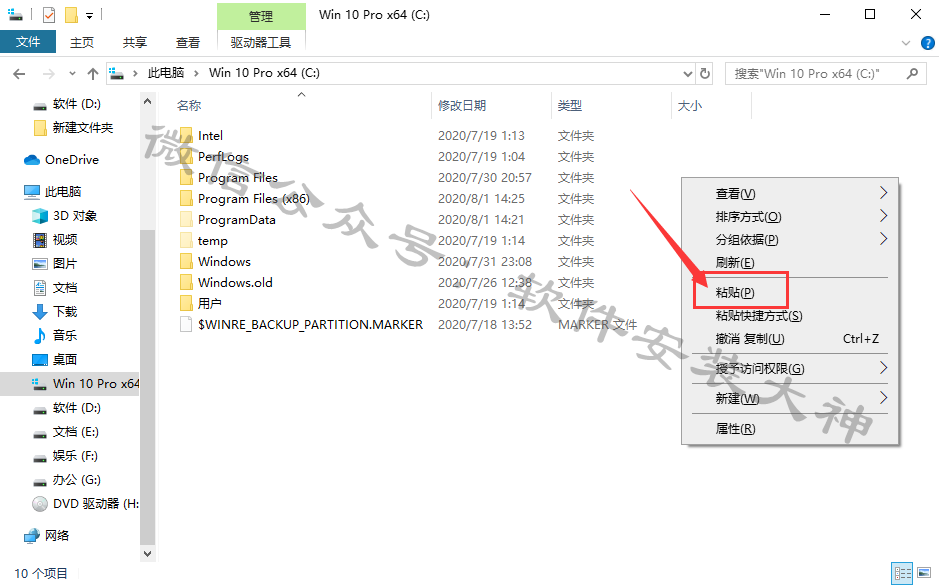Click 此电脑 in the address bar
939x586 pixels.
[x=166, y=73]
